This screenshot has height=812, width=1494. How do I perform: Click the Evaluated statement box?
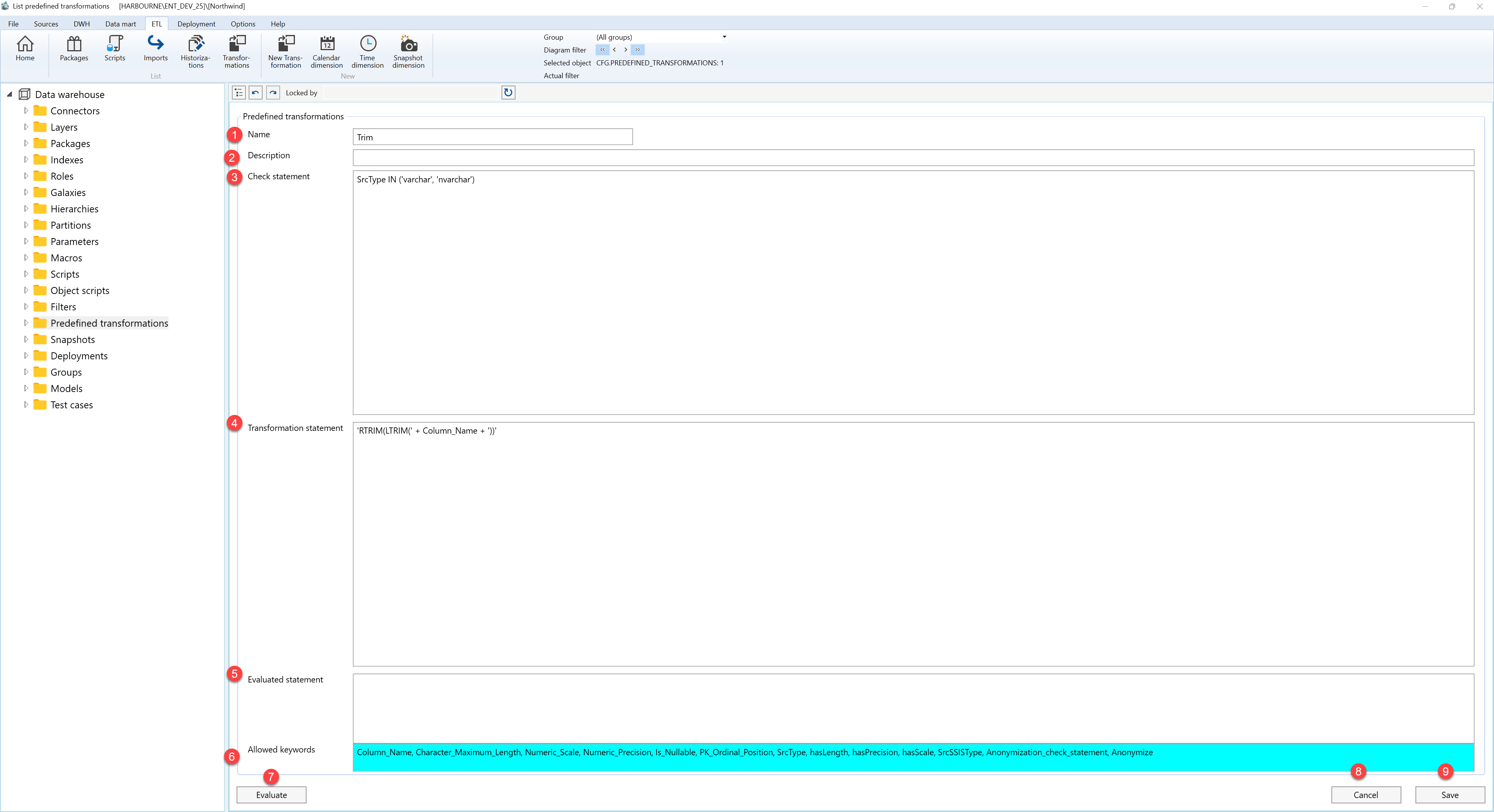pyautogui.click(x=914, y=708)
